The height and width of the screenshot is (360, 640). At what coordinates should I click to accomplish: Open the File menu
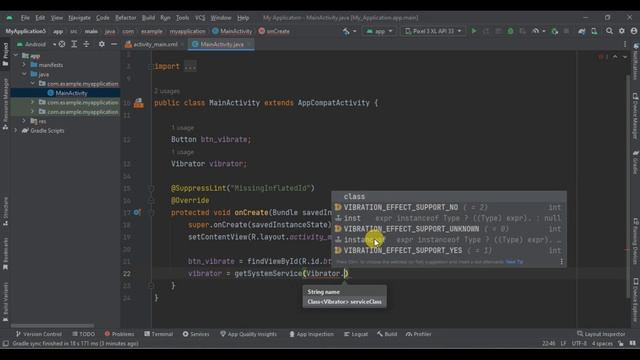(25, 18)
